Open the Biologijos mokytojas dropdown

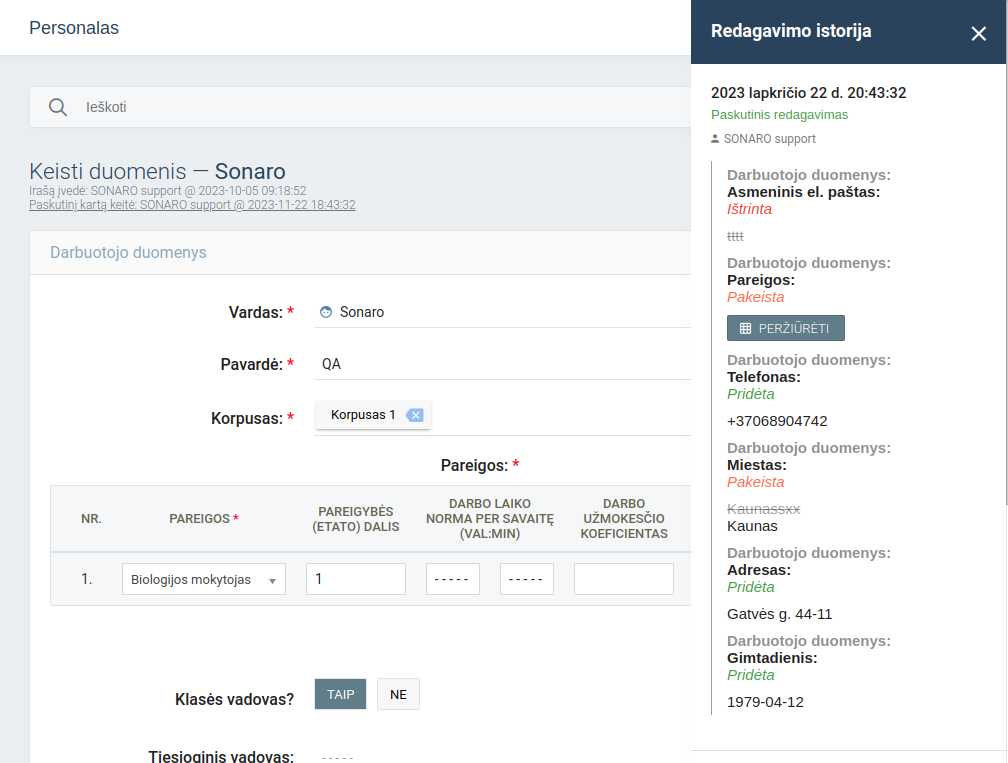tap(204, 579)
